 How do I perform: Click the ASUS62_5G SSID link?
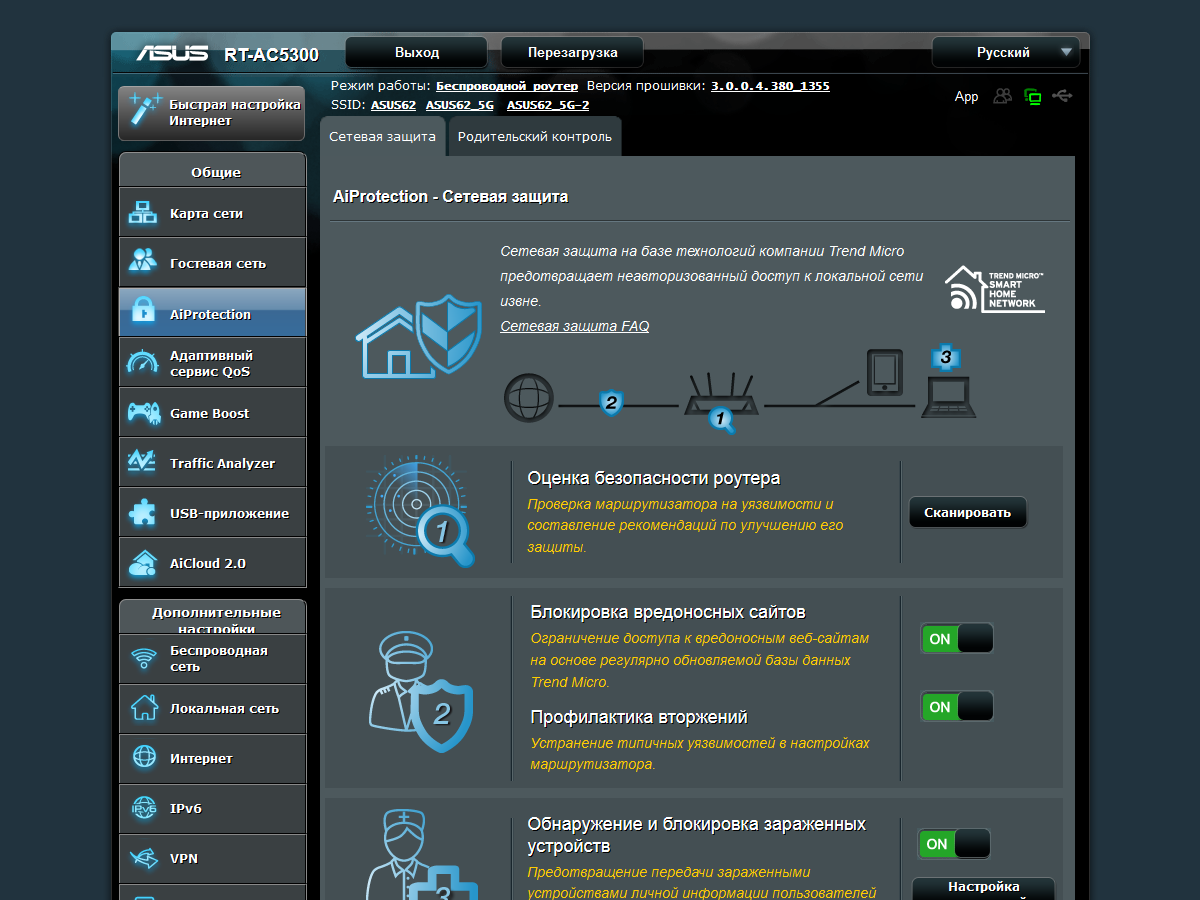(x=460, y=105)
